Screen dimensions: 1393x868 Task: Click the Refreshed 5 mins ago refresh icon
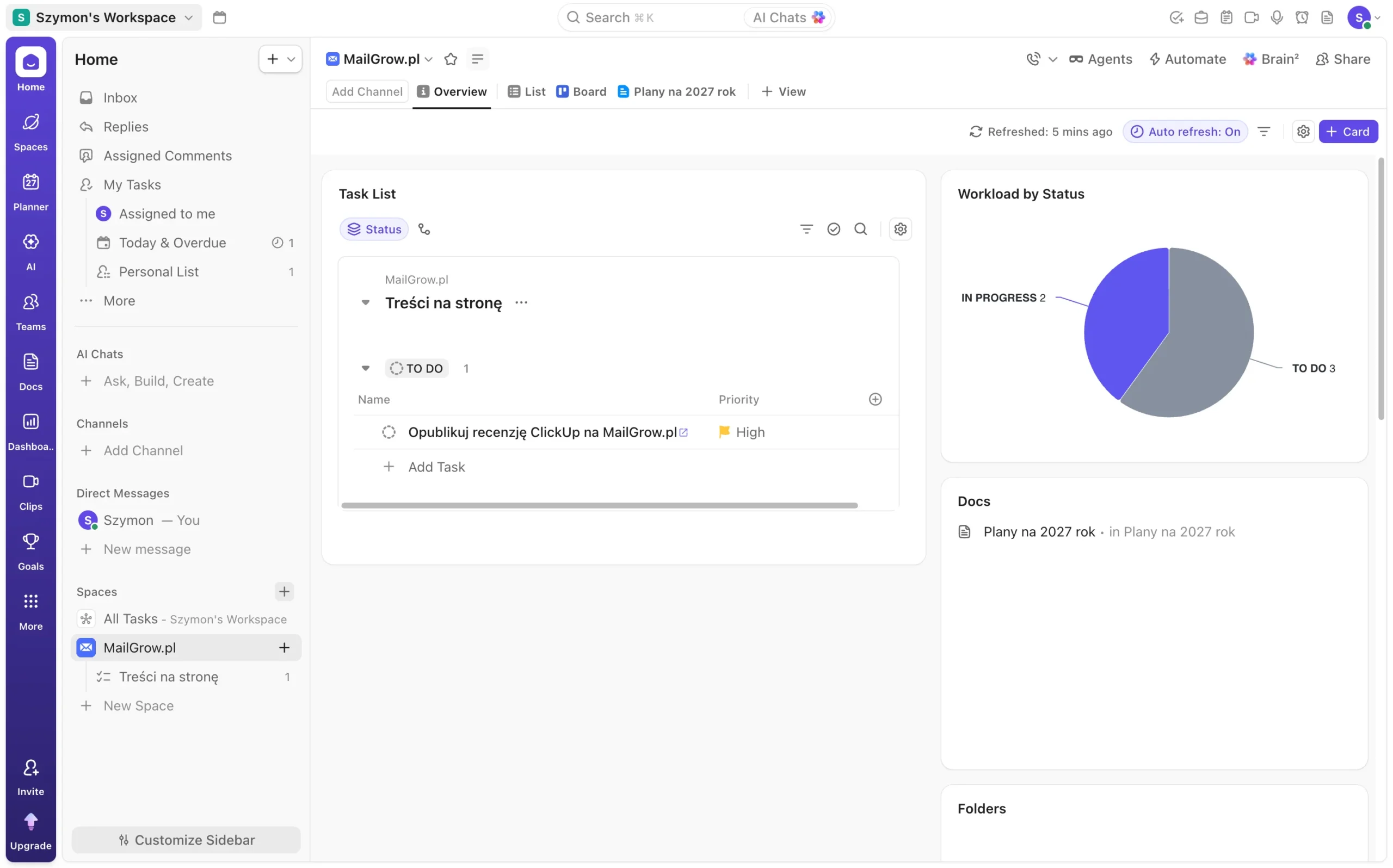(x=976, y=132)
